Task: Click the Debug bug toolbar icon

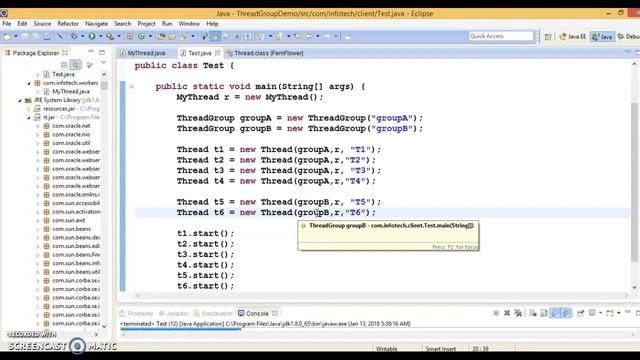Action: point(74,36)
